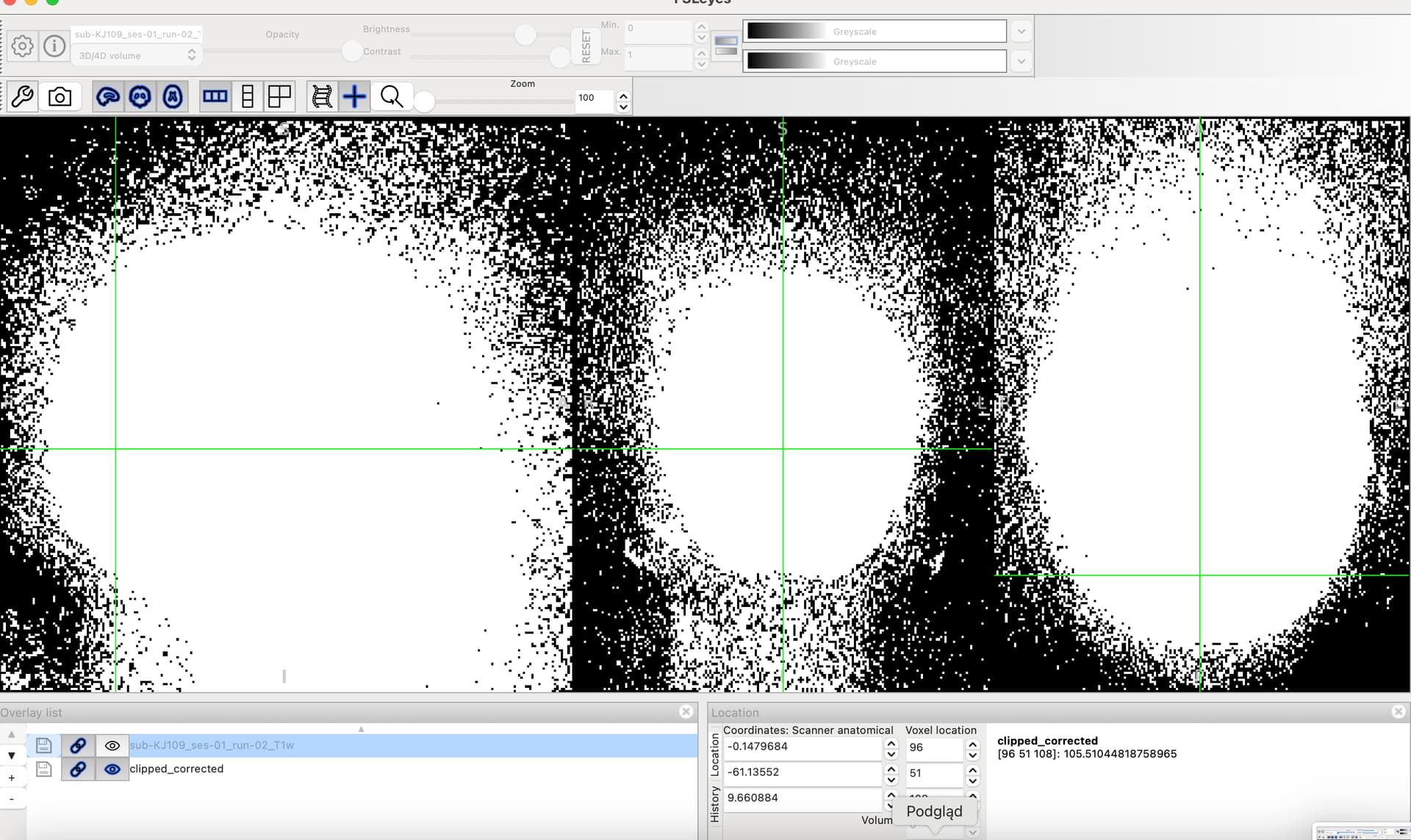The height and width of the screenshot is (840, 1411).
Task: Click the overlay name field sub-KJ109
Action: click(x=137, y=34)
